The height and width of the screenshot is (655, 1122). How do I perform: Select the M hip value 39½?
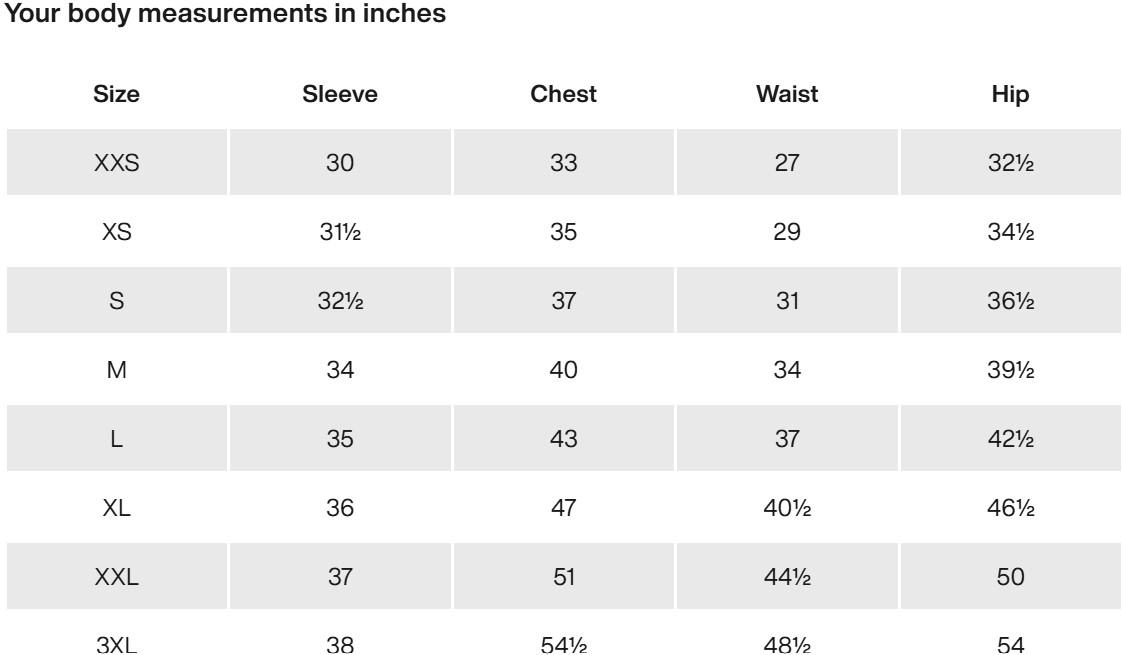click(x=1010, y=369)
